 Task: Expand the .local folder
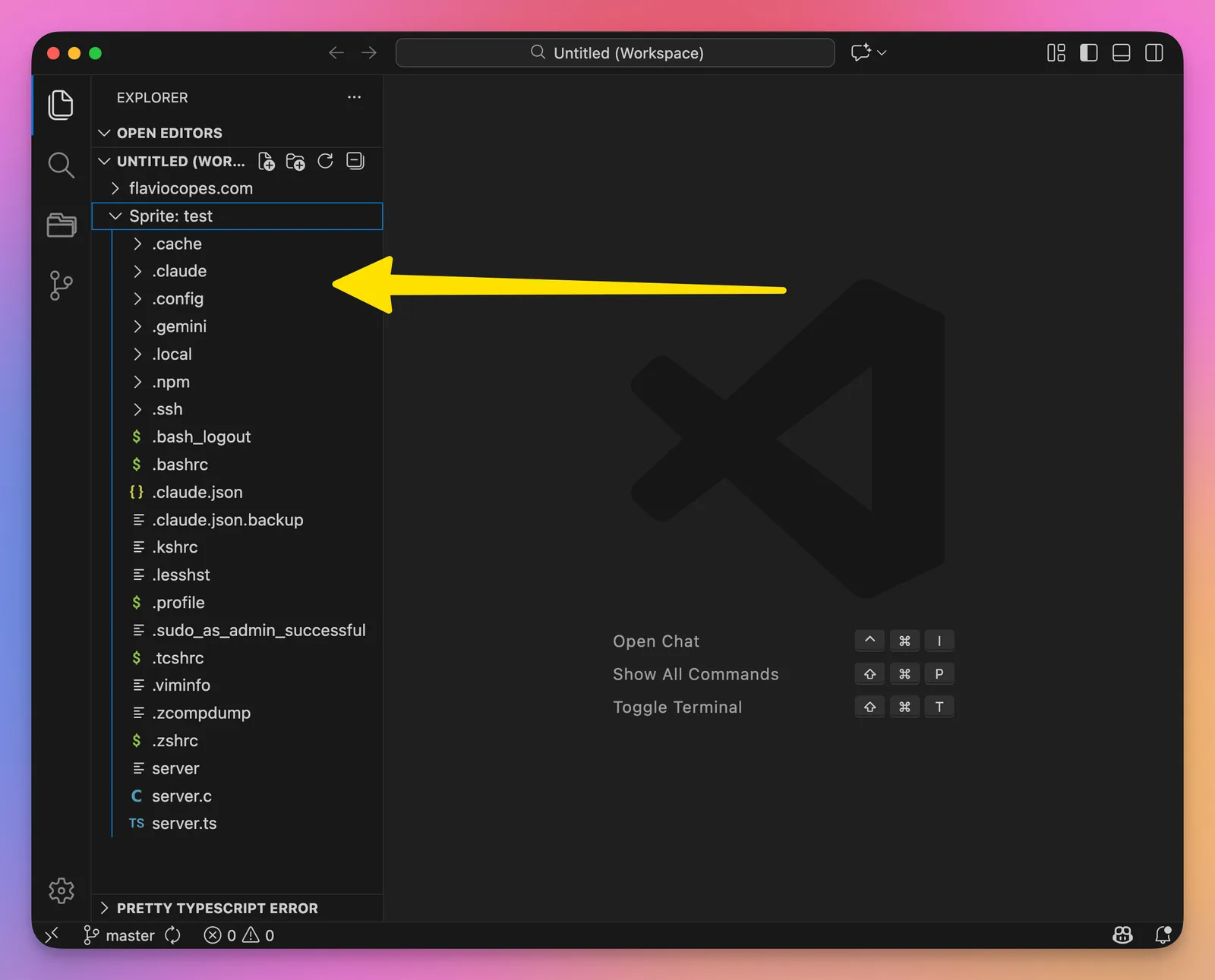[237, 354]
